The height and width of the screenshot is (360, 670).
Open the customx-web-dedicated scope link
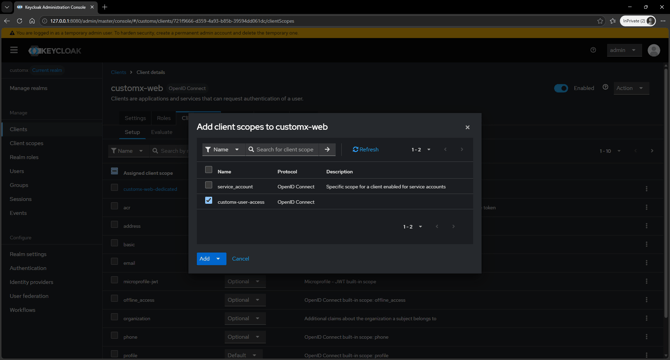pos(150,189)
